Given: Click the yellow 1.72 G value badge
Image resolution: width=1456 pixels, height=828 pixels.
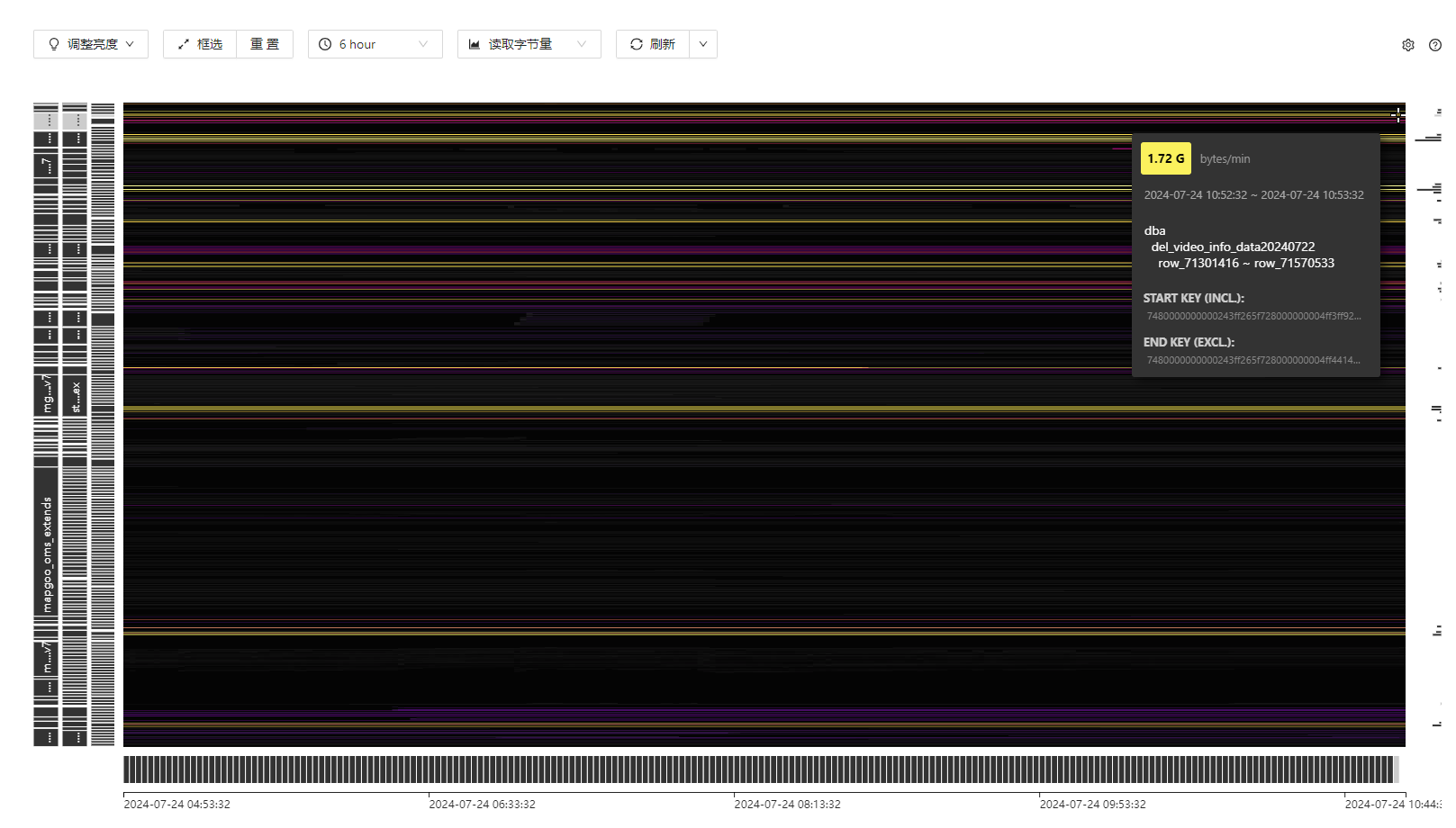Looking at the screenshot, I should pyautogui.click(x=1165, y=158).
